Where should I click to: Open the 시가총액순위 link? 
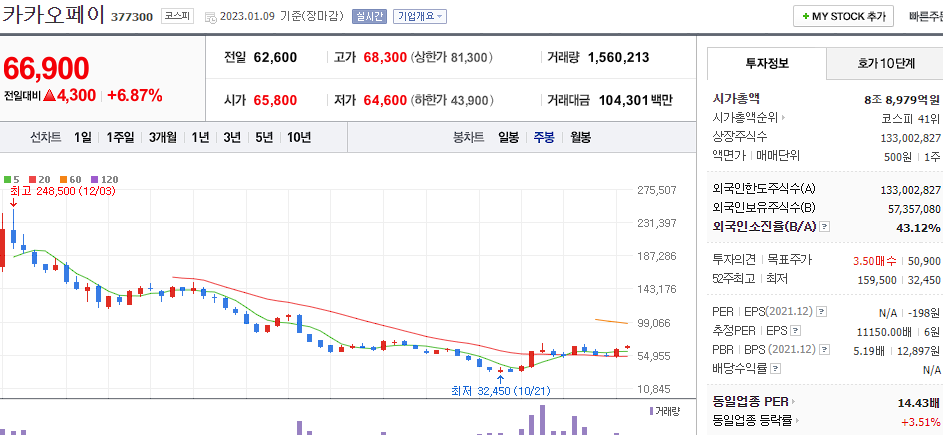(x=745, y=117)
